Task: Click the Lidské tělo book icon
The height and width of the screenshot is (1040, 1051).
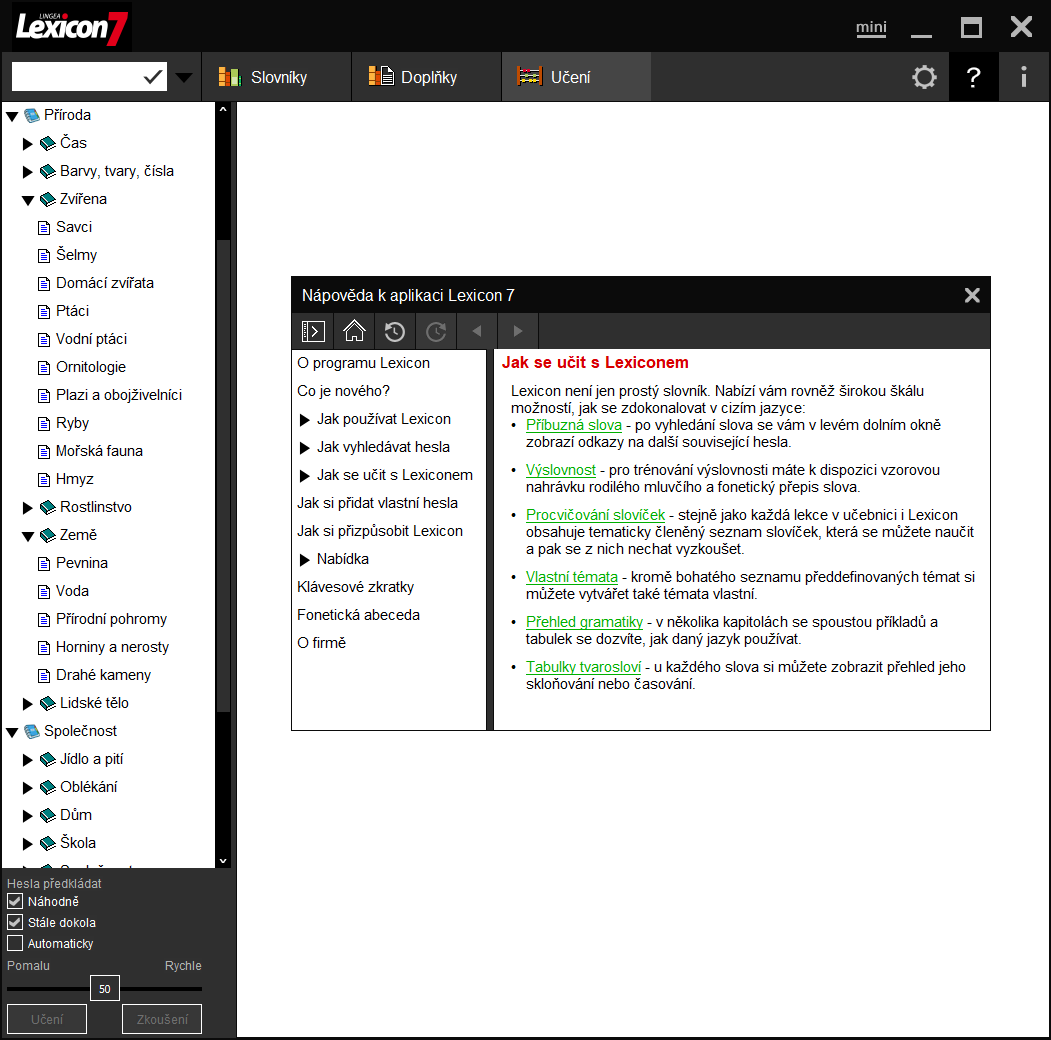Action: click(48, 704)
